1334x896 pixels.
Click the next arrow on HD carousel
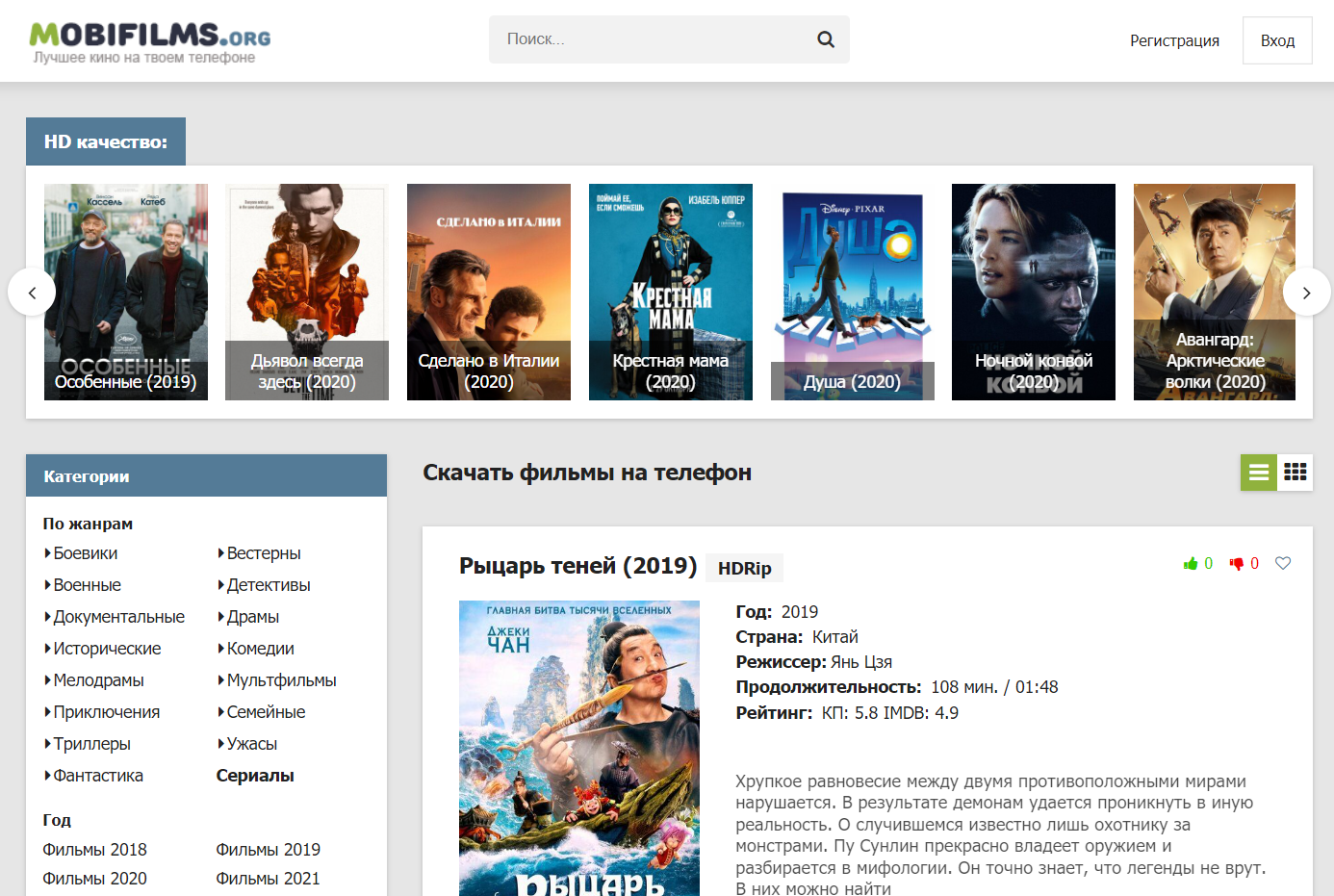pyautogui.click(x=1306, y=292)
